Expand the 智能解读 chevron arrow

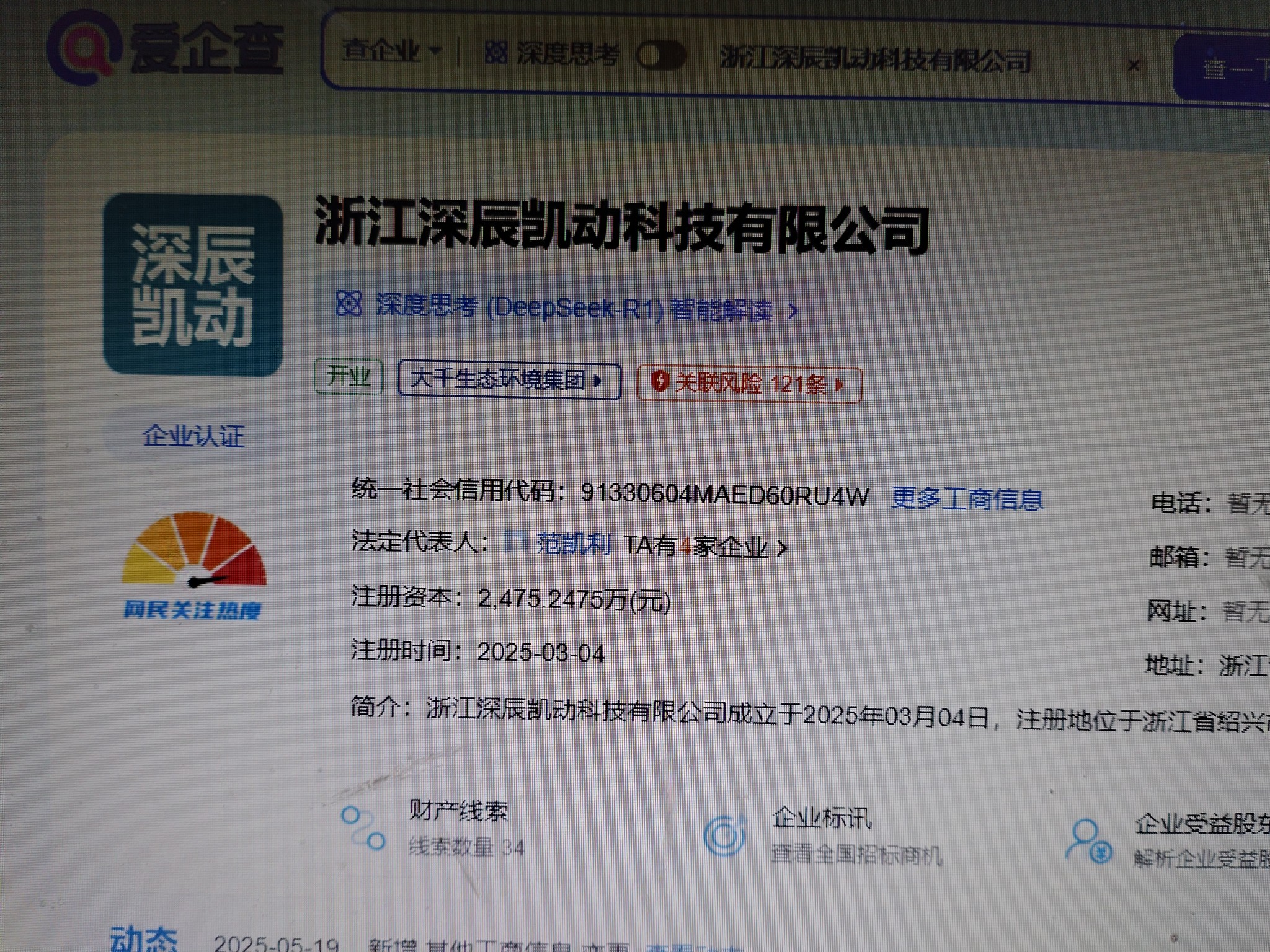point(792,311)
